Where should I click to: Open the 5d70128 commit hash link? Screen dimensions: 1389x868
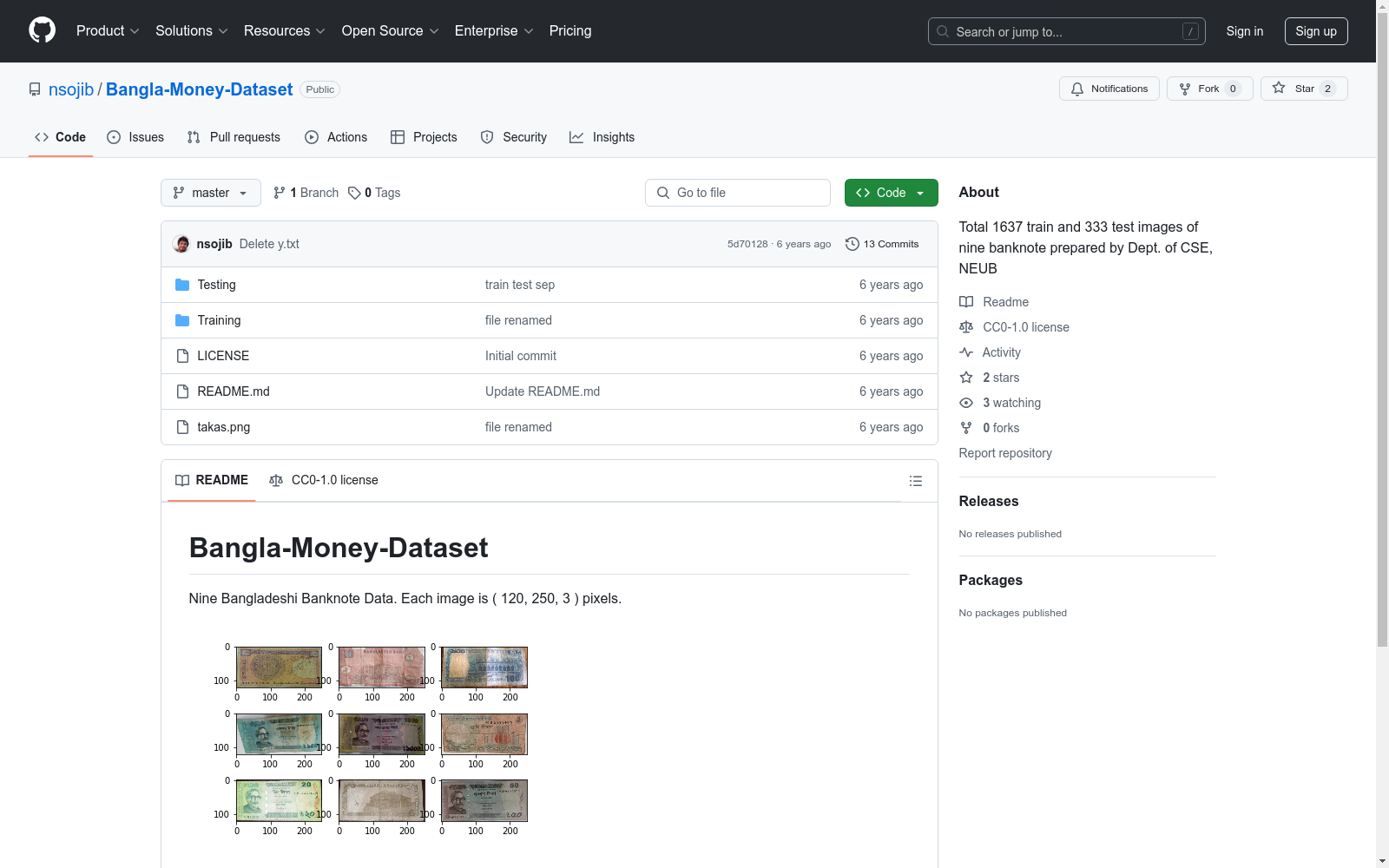pos(747,244)
